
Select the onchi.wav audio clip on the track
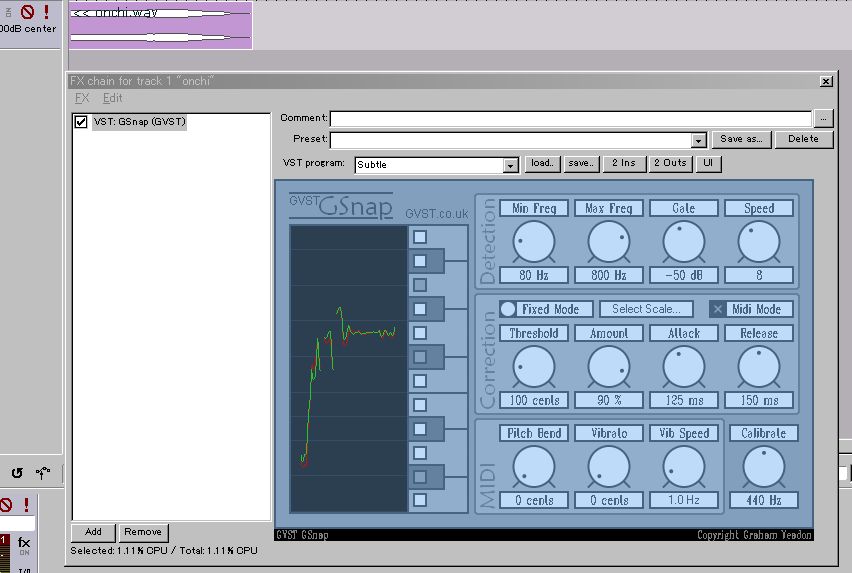pyautogui.click(x=160, y=26)
